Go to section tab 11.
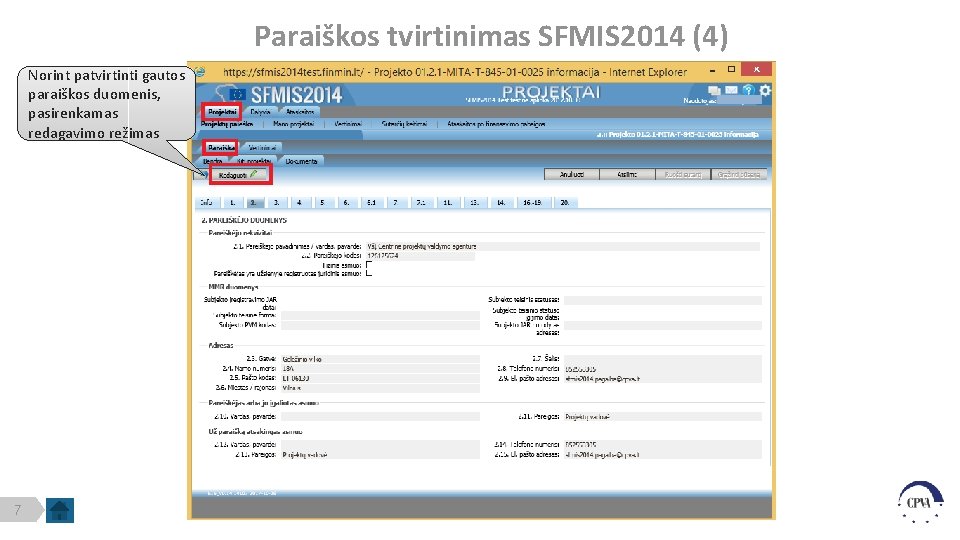This screenshot has width=960, height=540. tap(448, 202)
